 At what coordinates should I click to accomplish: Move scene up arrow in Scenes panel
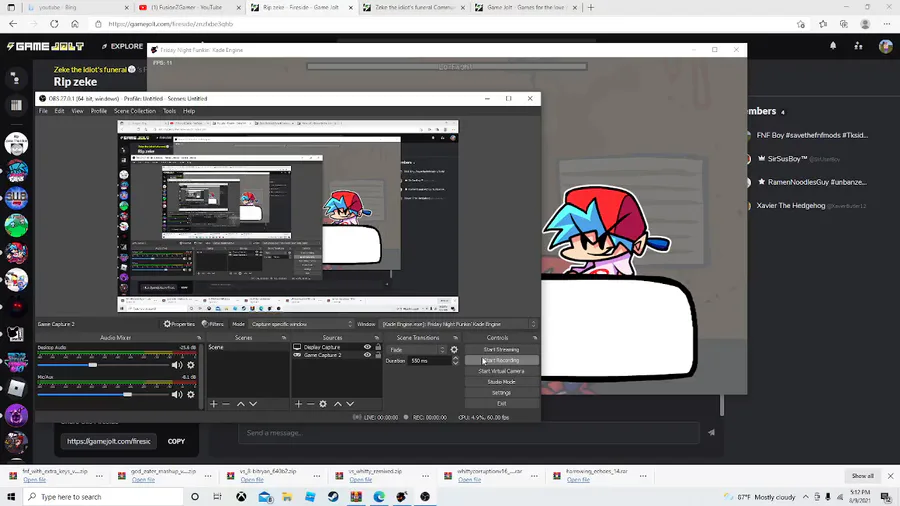(240, 404)
